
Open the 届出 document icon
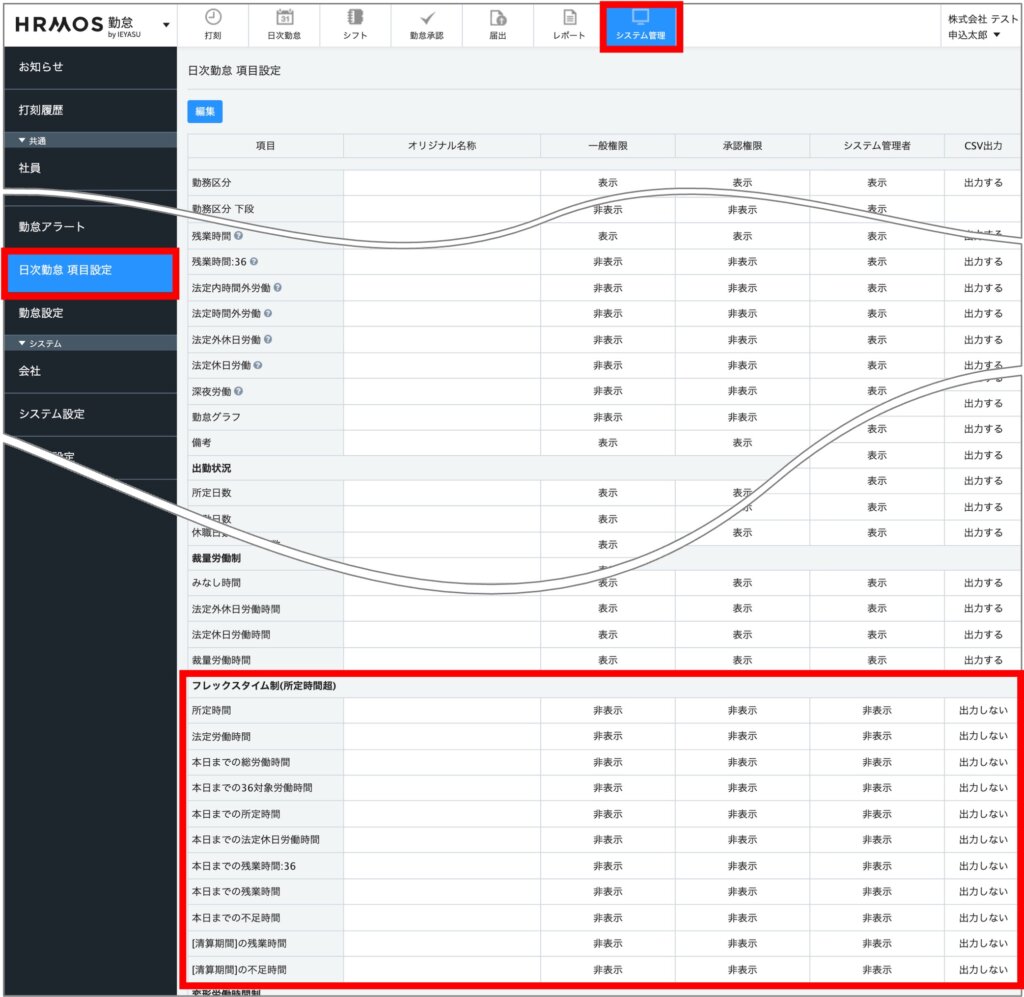click(497, 18)
